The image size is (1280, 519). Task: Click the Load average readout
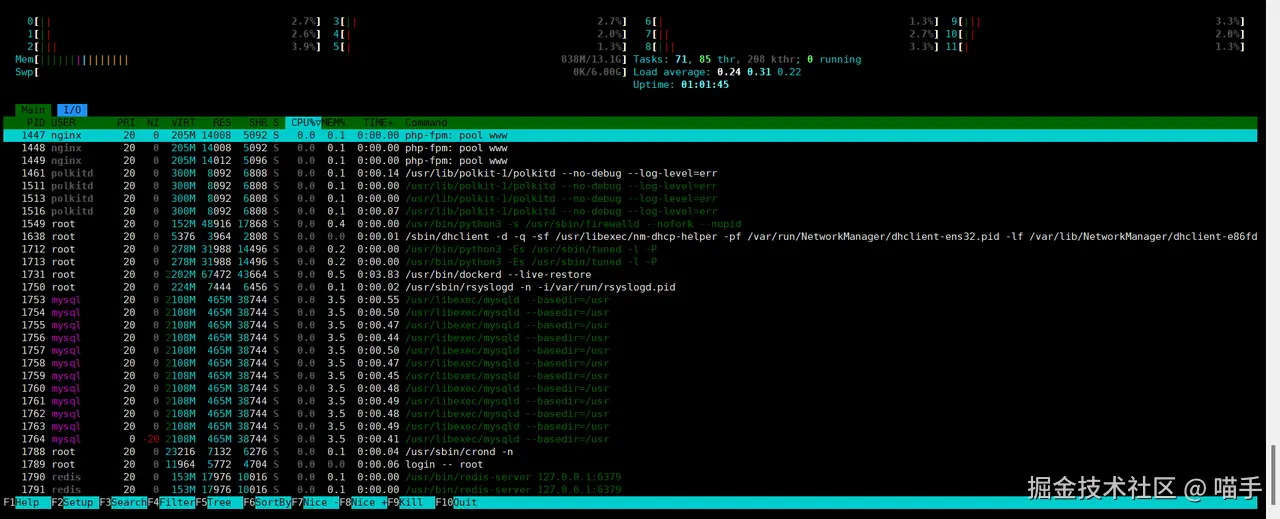pyautogui.click(x=717, y=72)
